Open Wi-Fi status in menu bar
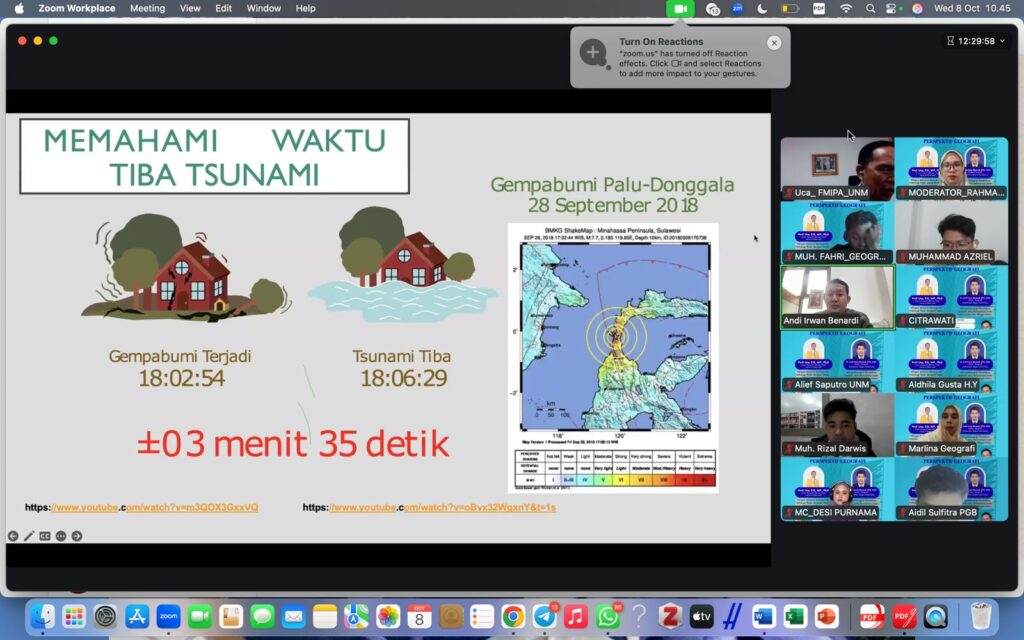The width and height of the screenshot is (1024, 640). coord(846,8)
